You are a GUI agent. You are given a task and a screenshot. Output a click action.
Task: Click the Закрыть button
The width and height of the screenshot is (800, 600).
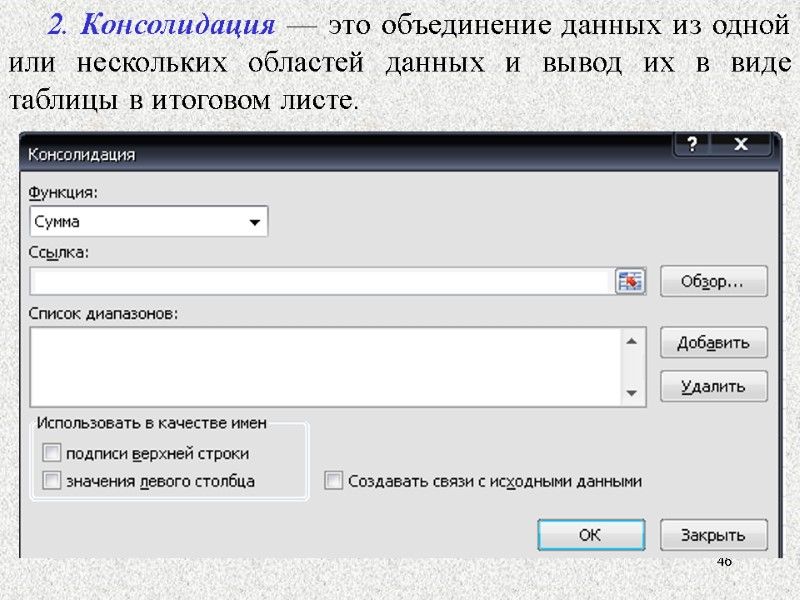click(x=713, y=535)
